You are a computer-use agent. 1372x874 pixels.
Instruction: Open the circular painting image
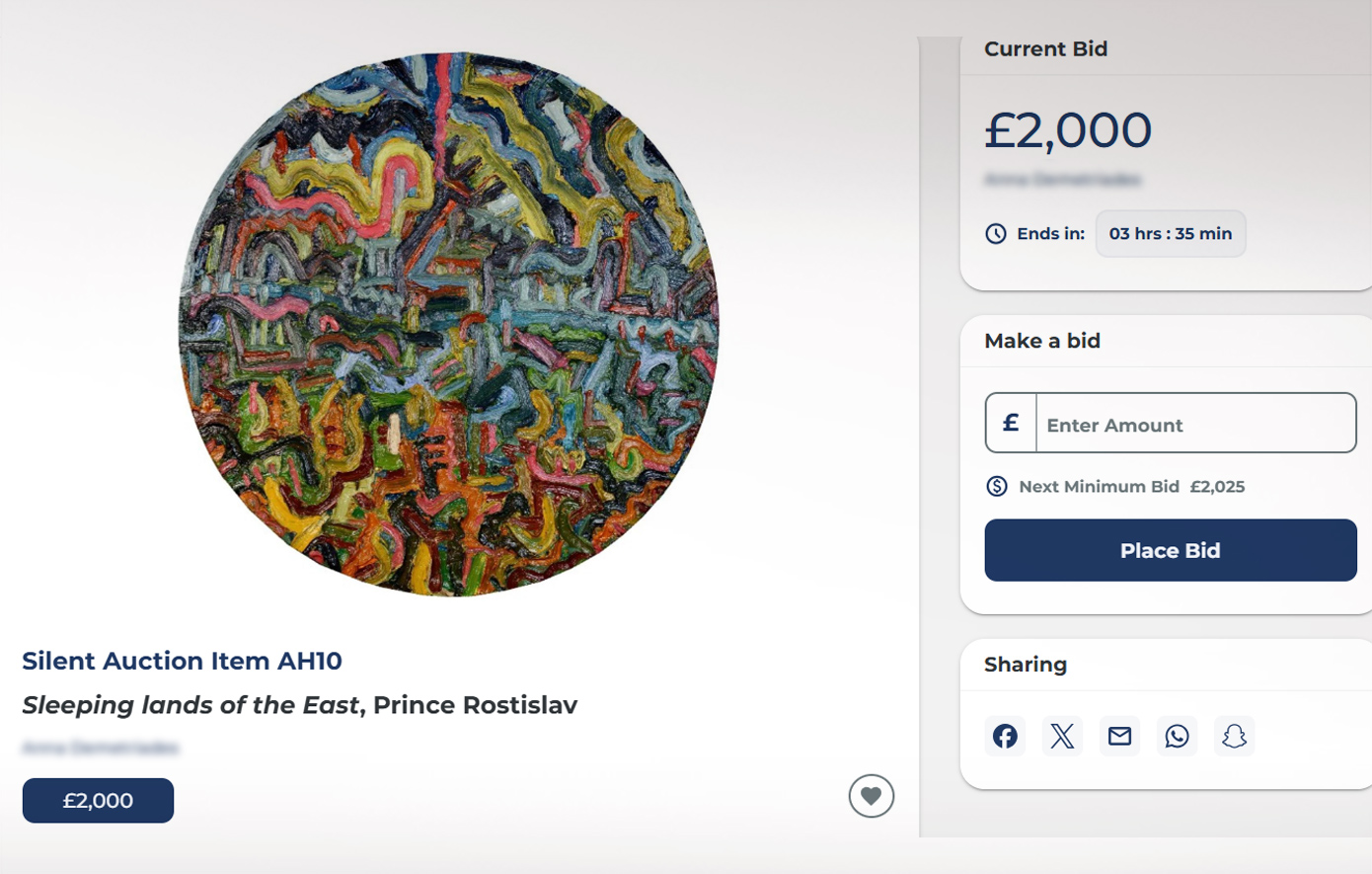[448, 324]
